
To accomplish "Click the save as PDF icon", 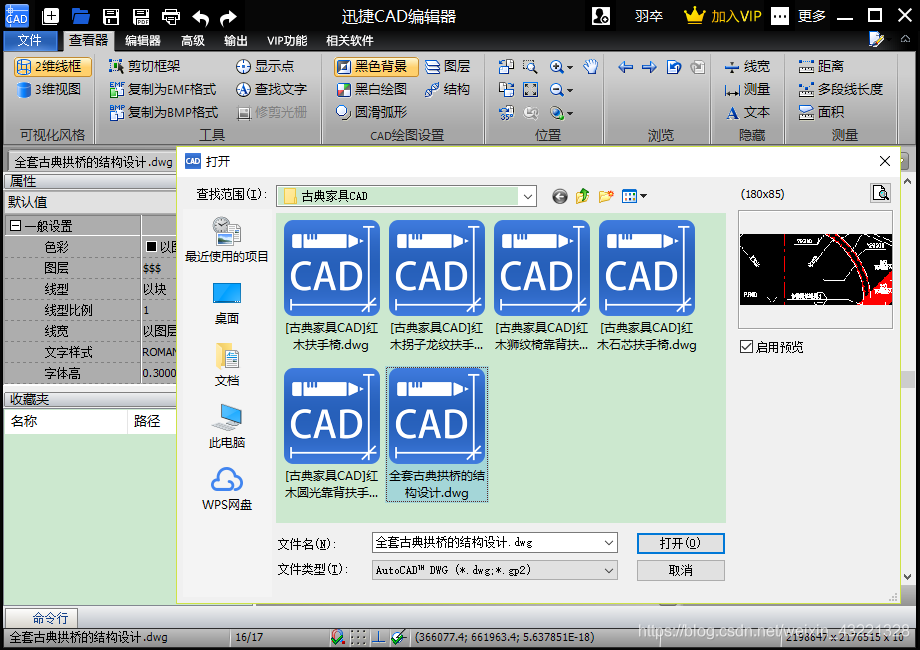I will 141,16.
